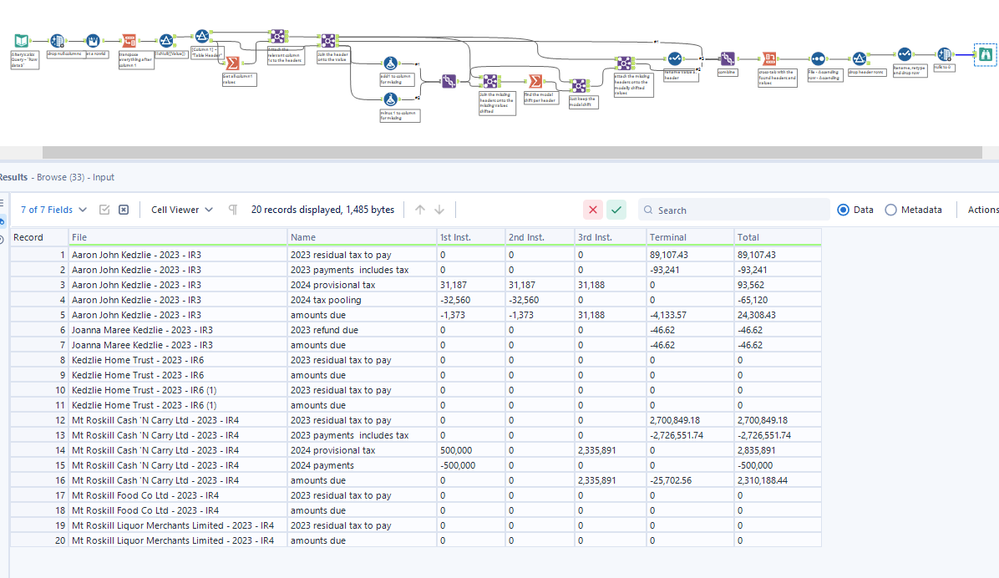Select the Input Data tool on canvas

pos(22,41)
